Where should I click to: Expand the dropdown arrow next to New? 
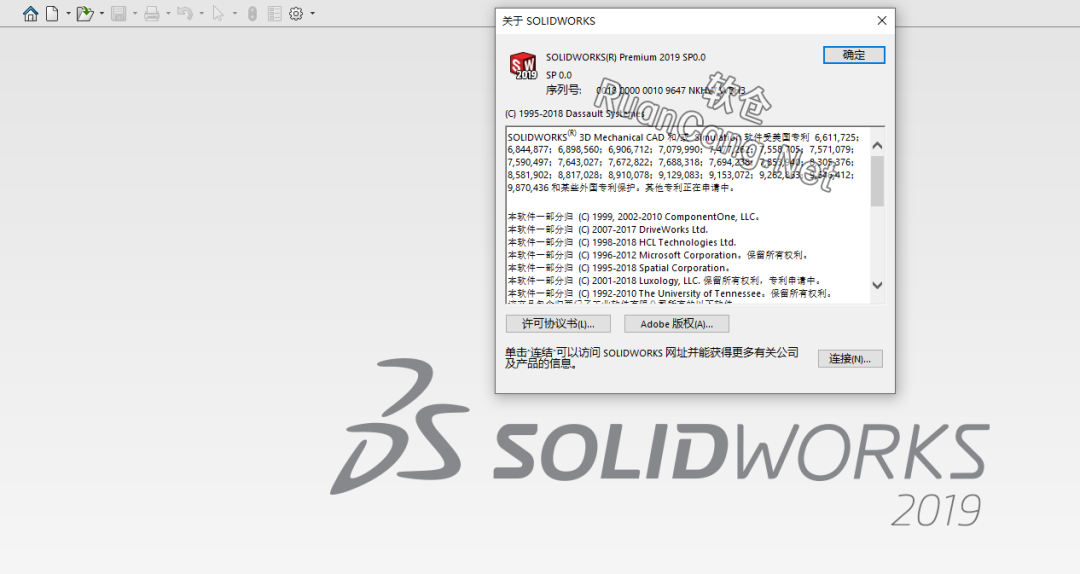68,14
